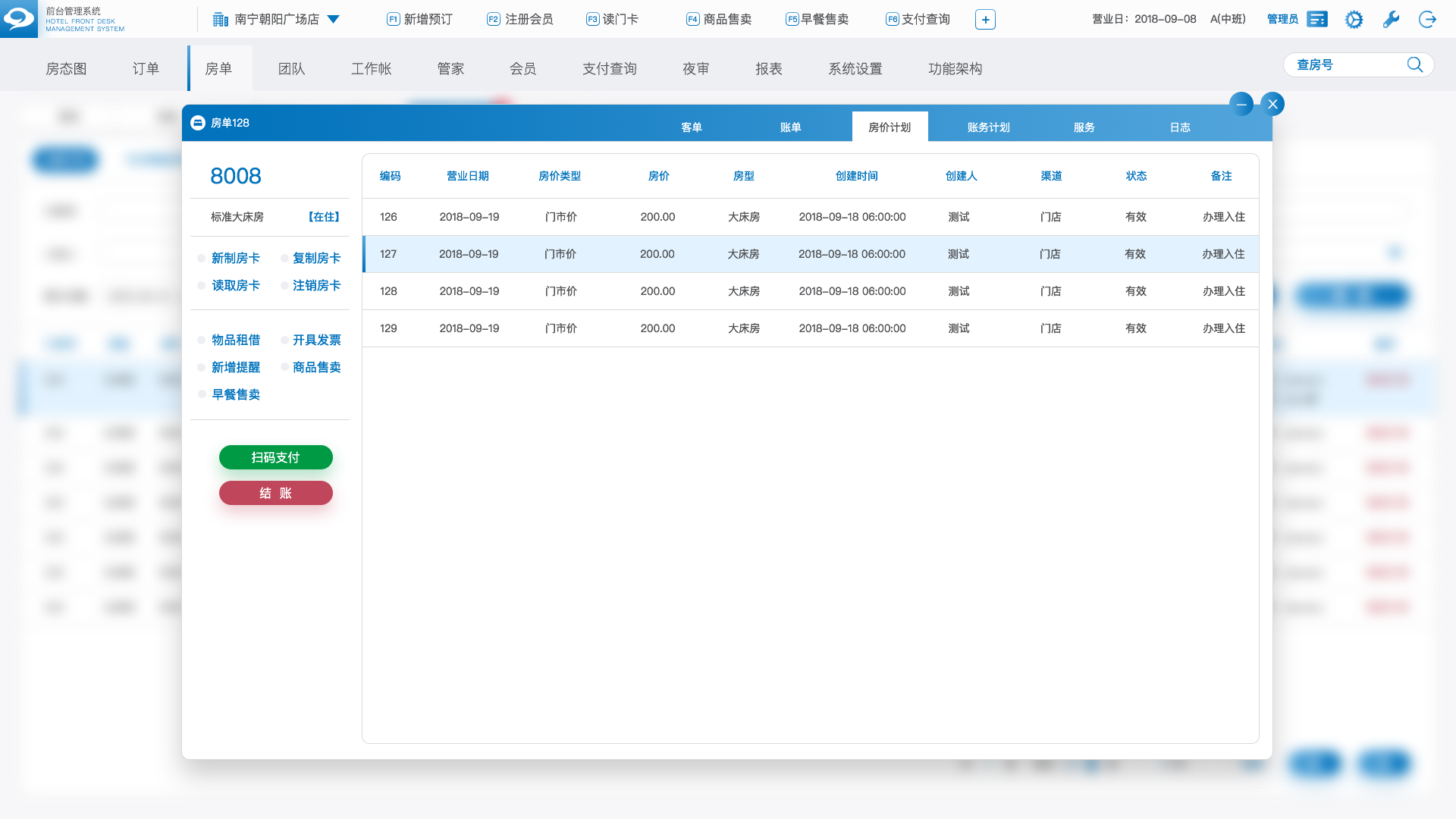Switch to the 账务计划 tab

(x=988, y=127)
